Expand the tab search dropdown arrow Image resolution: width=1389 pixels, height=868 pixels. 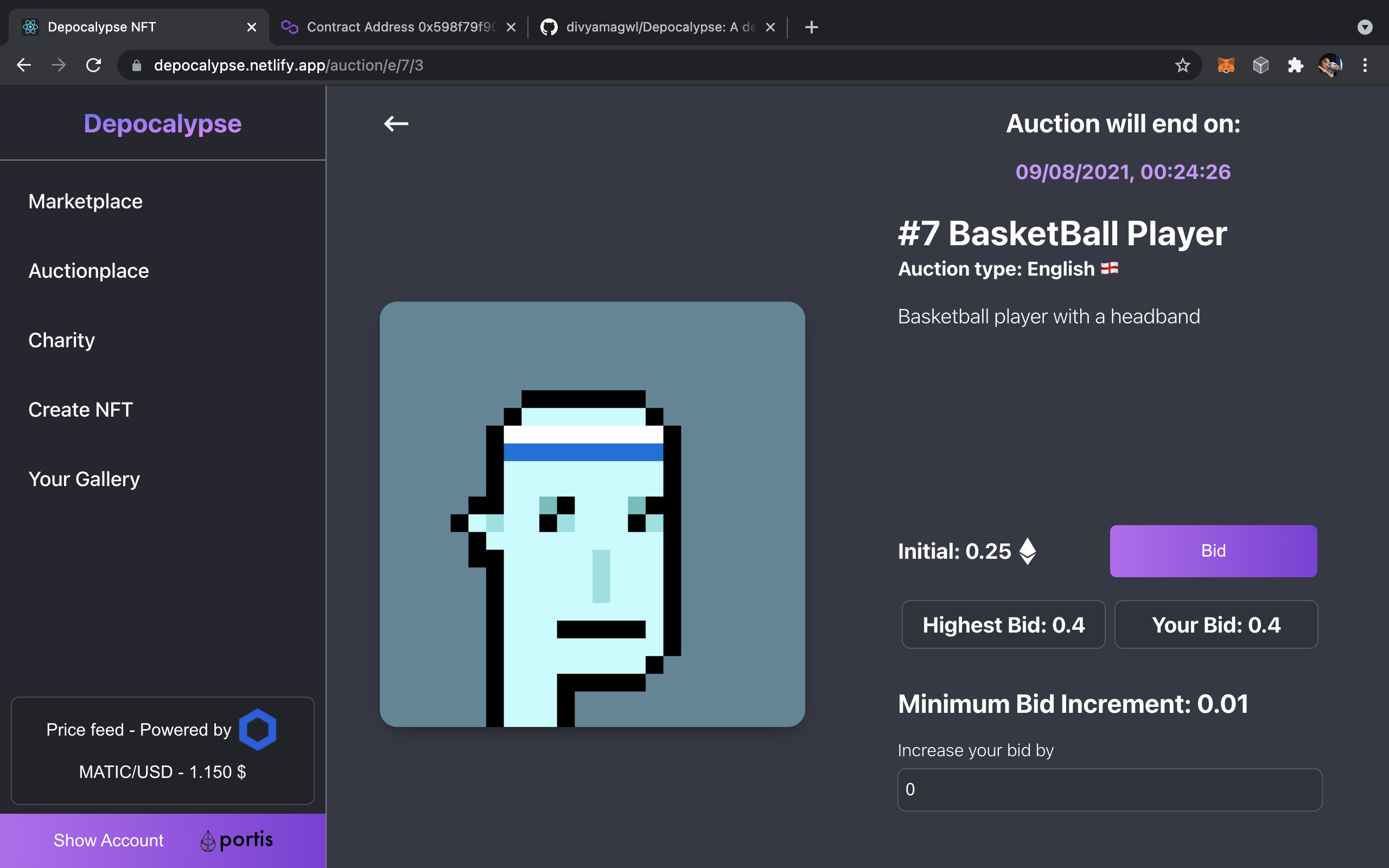[1365, 27]
